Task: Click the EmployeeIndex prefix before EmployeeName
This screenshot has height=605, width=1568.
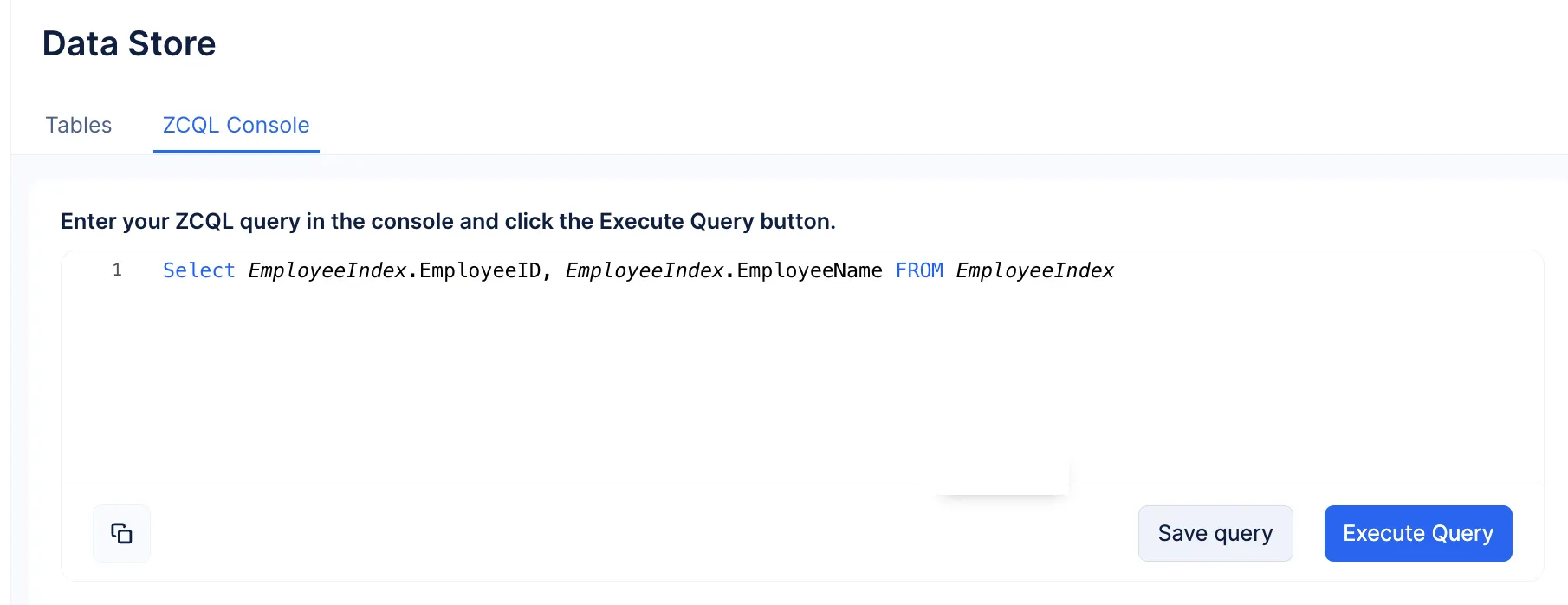Action: [645, 270]
